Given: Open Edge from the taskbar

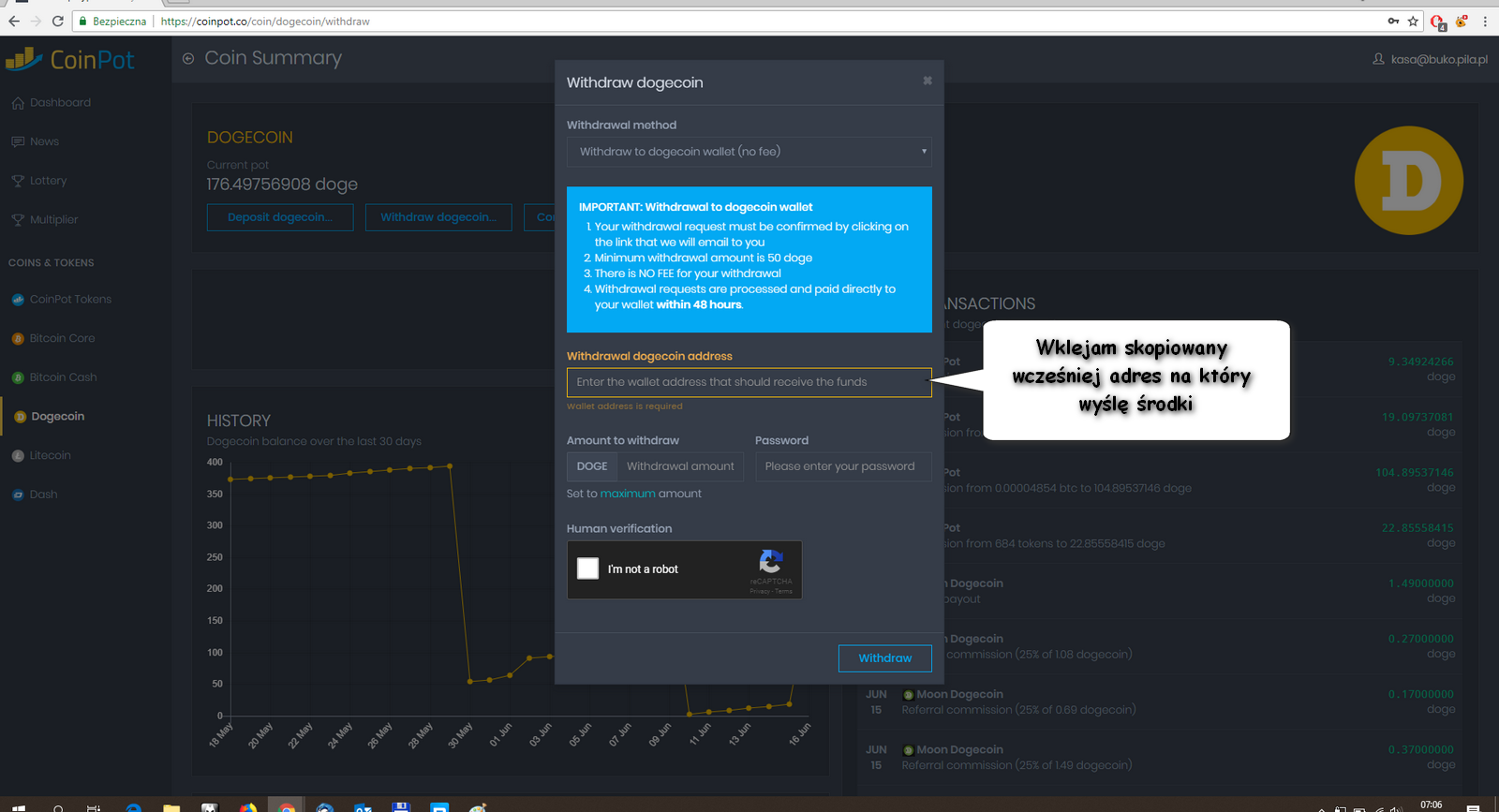Looking at the screenshot, I should (x=133, y=806).
